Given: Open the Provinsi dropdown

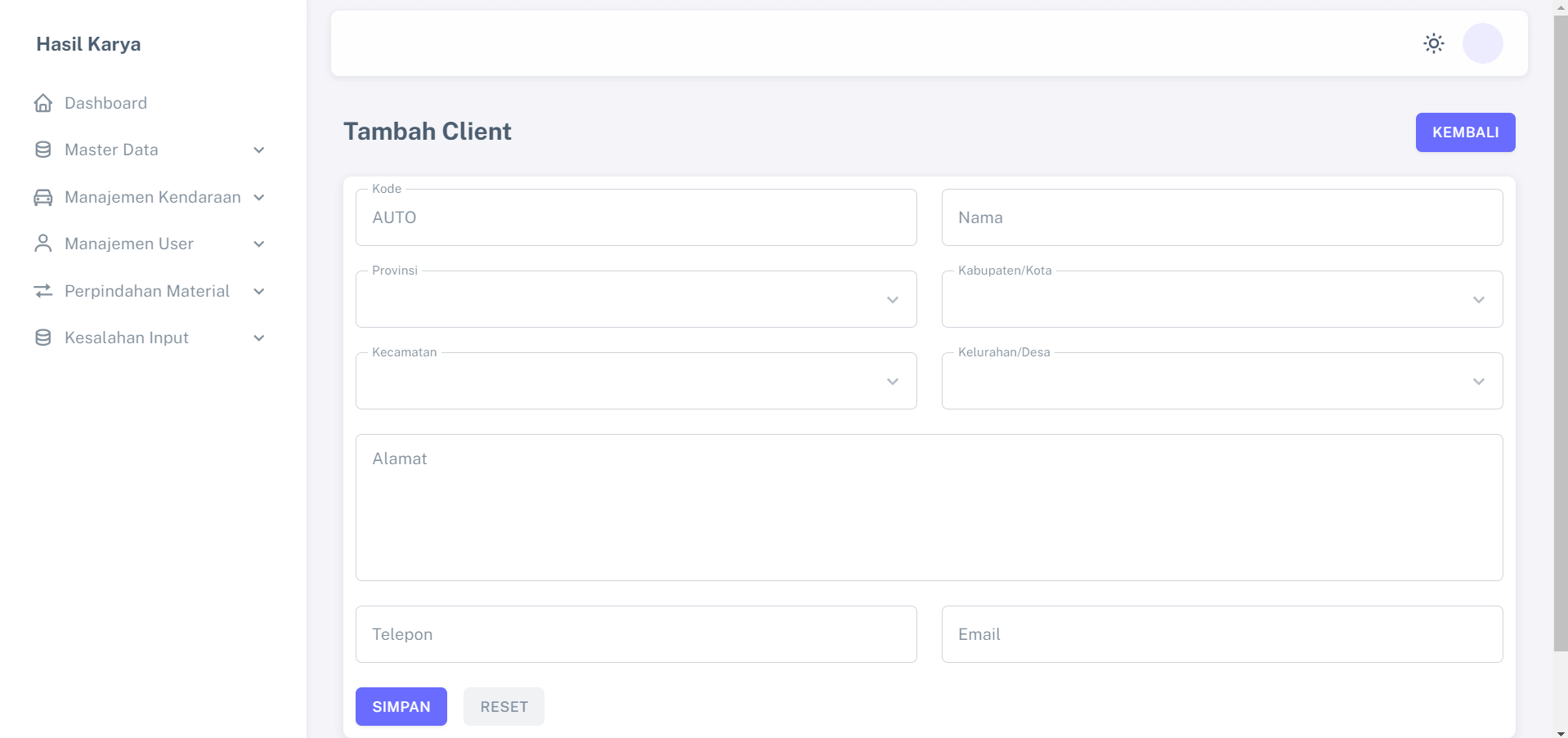Looking at the screenshot, I should tap(635, 300).
